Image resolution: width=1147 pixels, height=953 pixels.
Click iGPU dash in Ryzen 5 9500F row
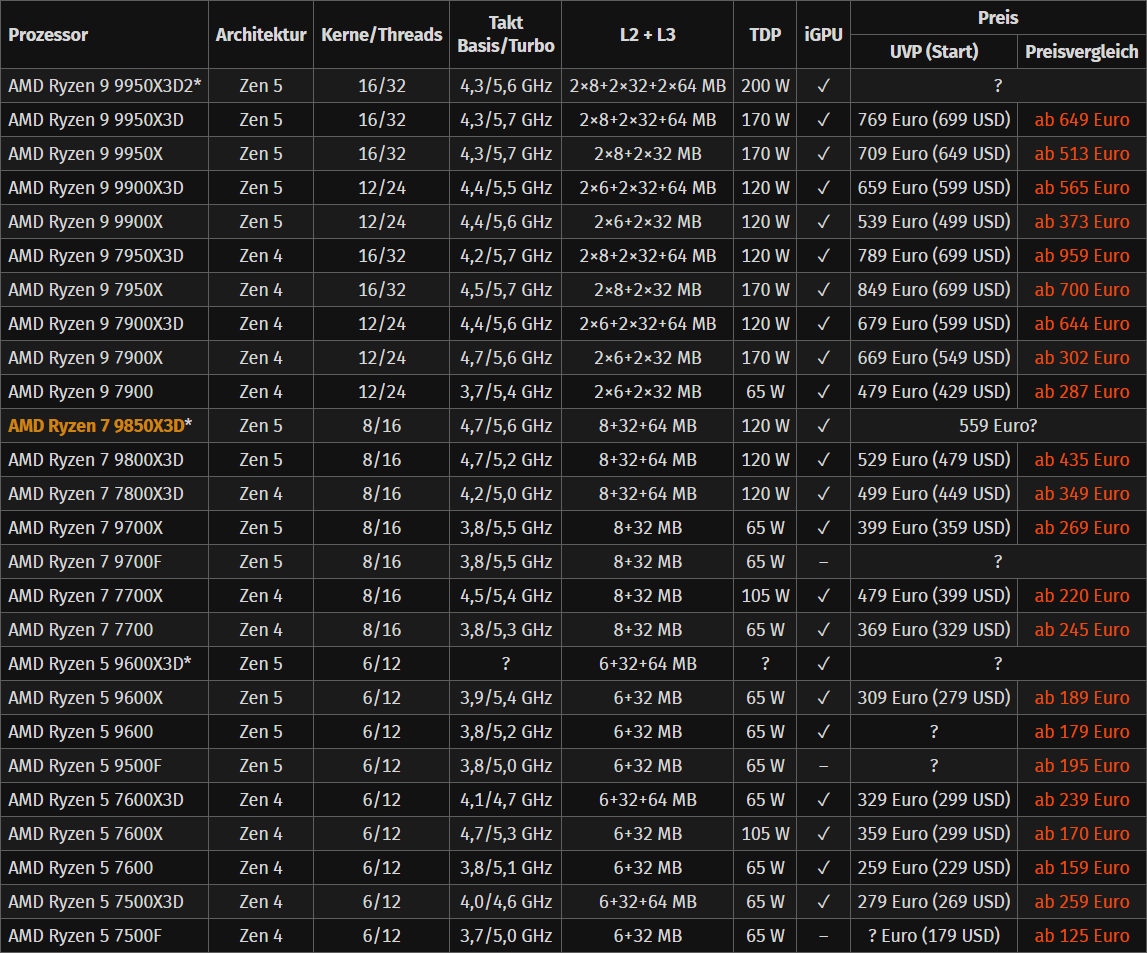click(823, 766)
